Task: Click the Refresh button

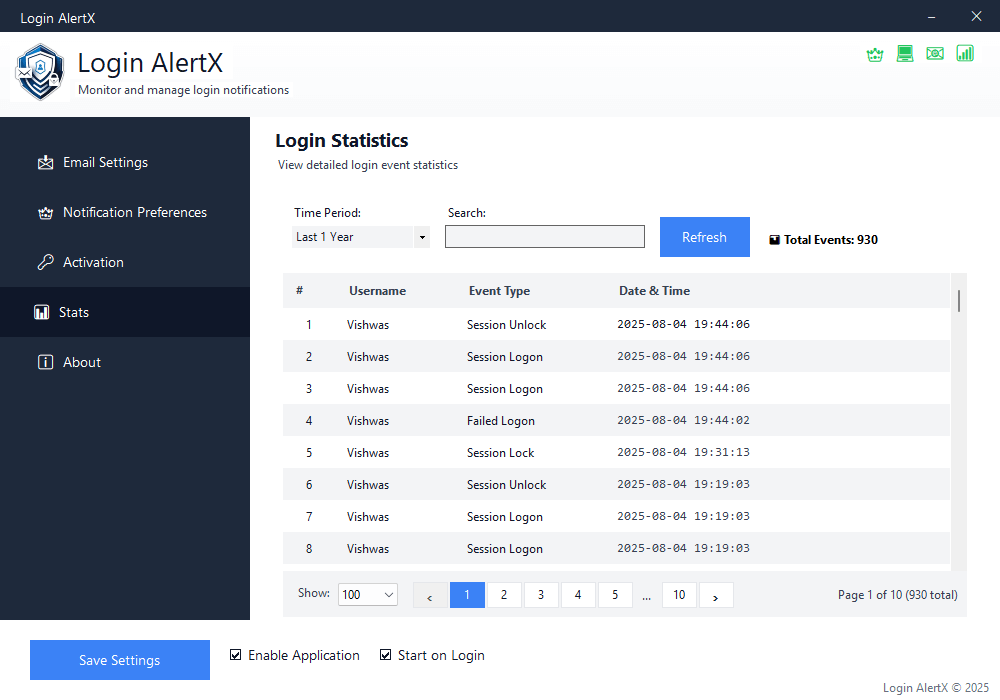Action: (705, 237)
